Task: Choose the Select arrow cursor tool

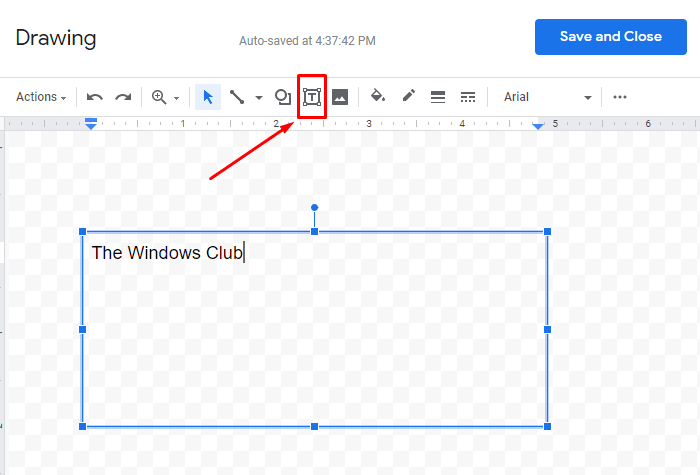Action: tap(208, 97)
